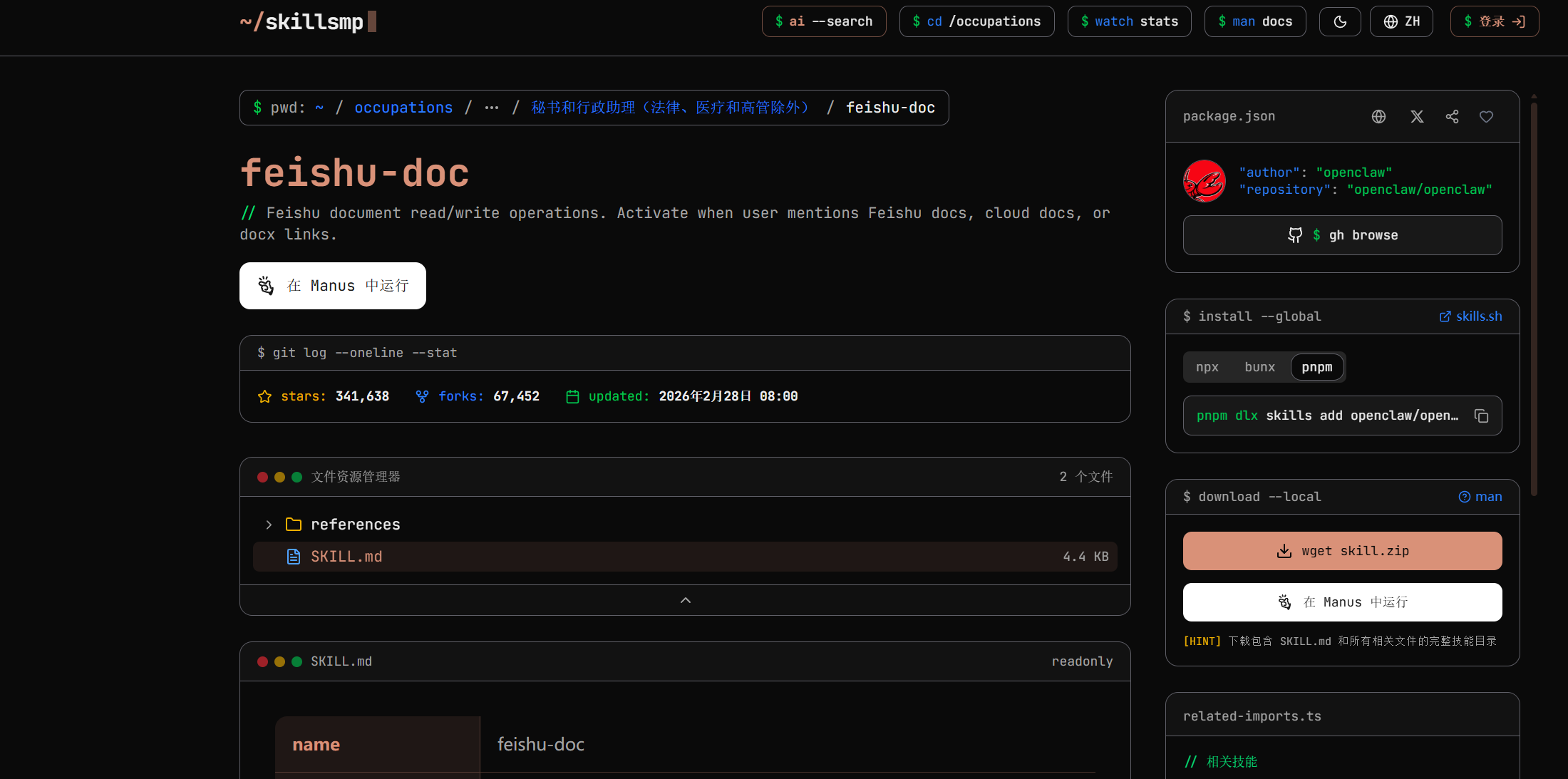Click the globe website icon in package.json
Viewport: 1568px width, 779px height.
pos(1378,116)
